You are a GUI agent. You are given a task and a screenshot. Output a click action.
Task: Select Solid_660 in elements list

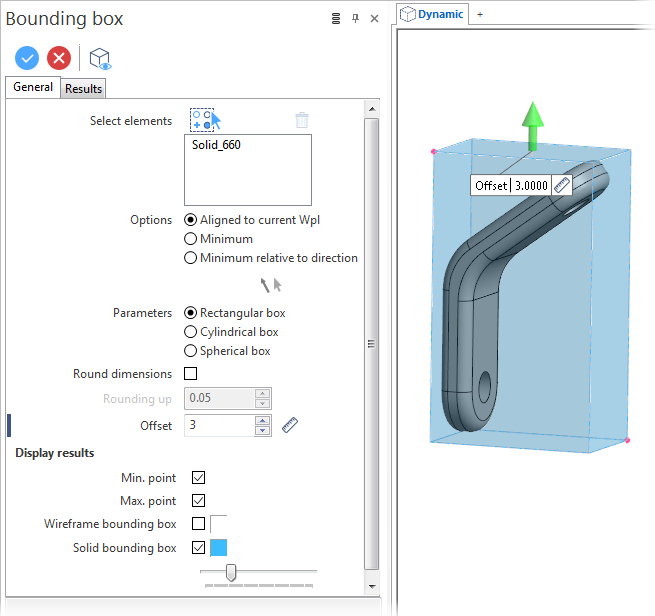tap(216, 145)
